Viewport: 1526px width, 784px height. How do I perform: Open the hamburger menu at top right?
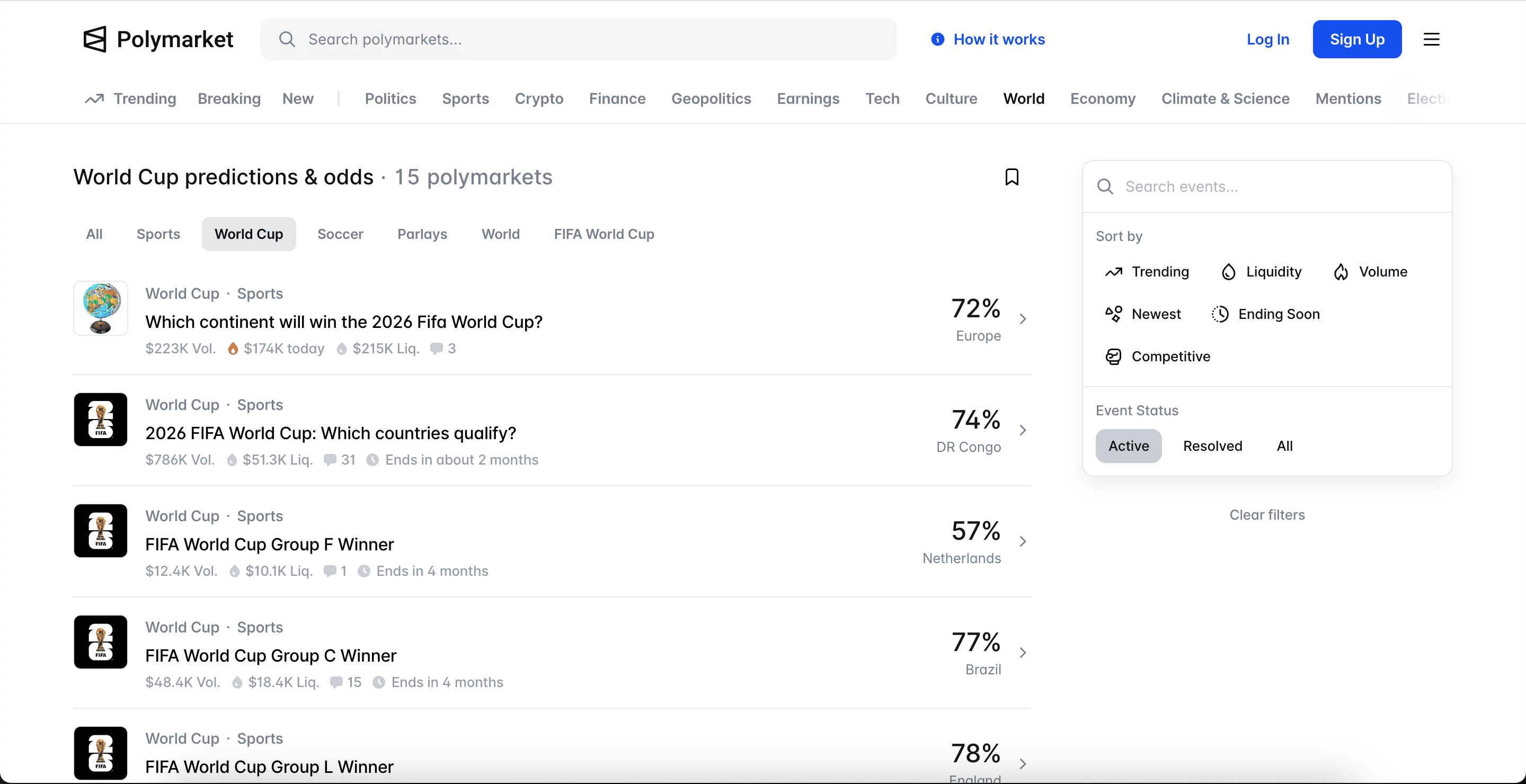click(x=1432, y=39)
